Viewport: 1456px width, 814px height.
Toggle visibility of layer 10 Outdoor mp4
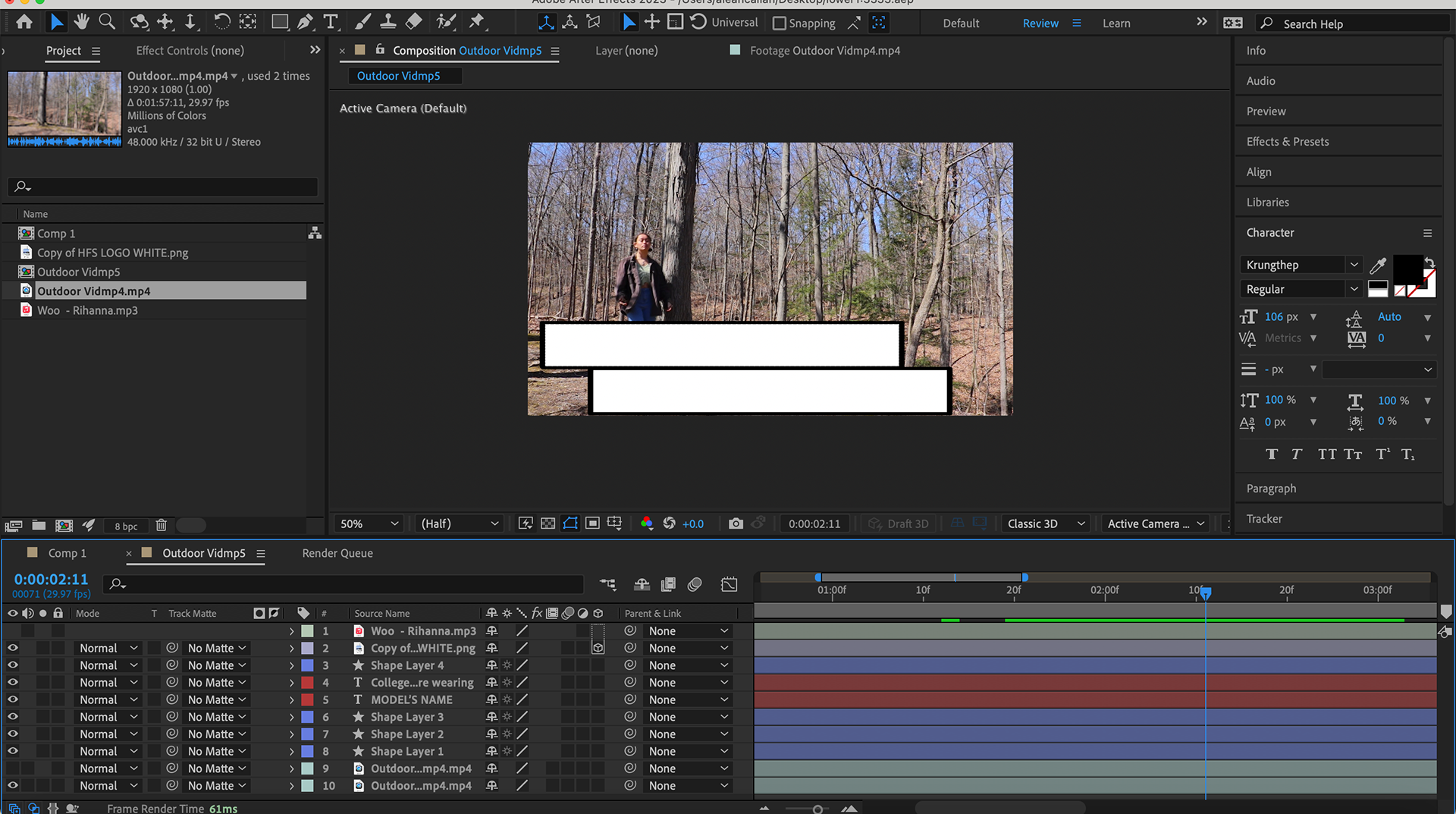click(12, 786)
